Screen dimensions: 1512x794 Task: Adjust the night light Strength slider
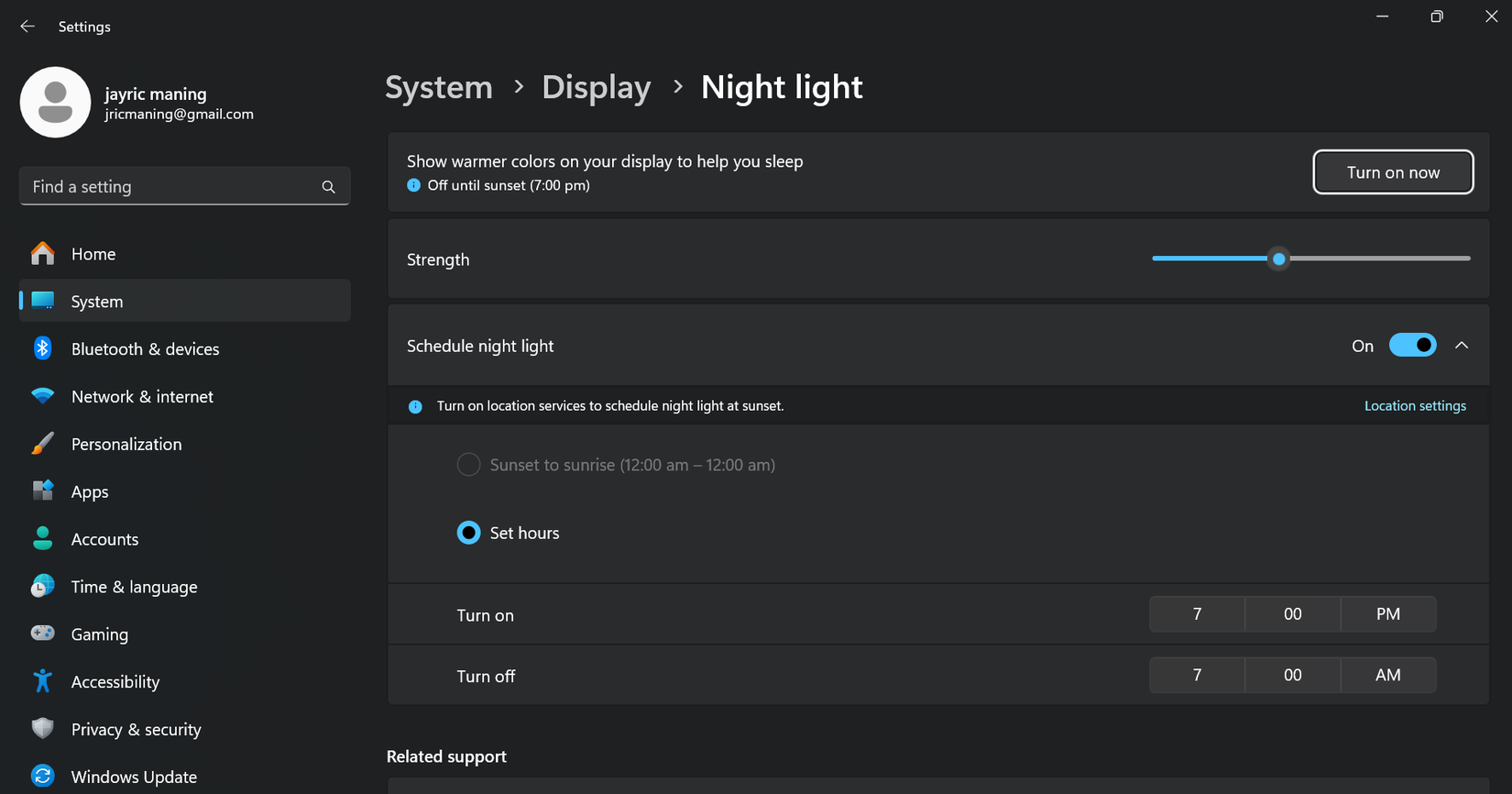(x=1278, y=259)
